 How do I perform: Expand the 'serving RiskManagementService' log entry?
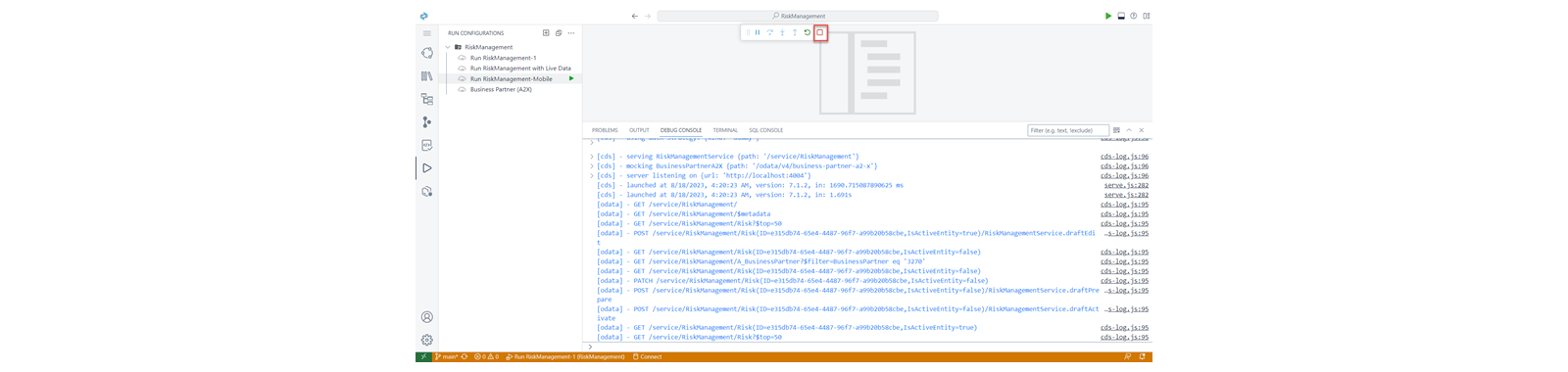591,157
